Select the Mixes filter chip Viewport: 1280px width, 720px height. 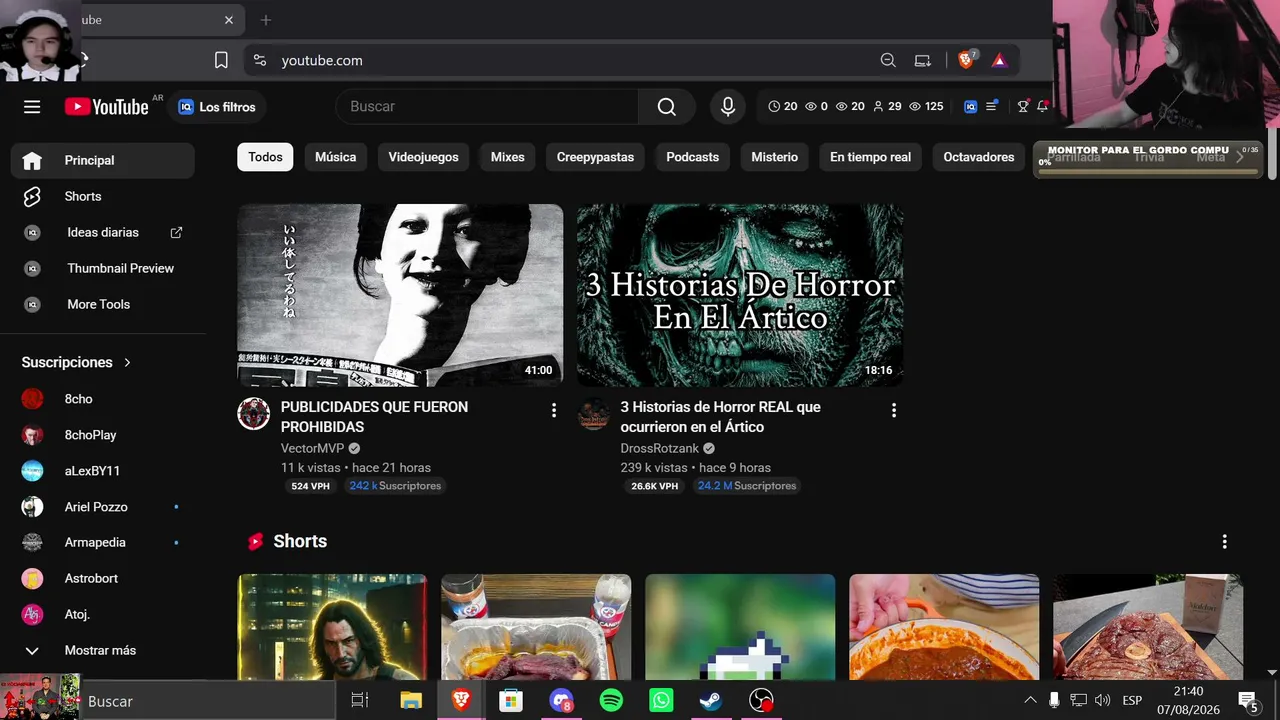[x=508, y=157]
